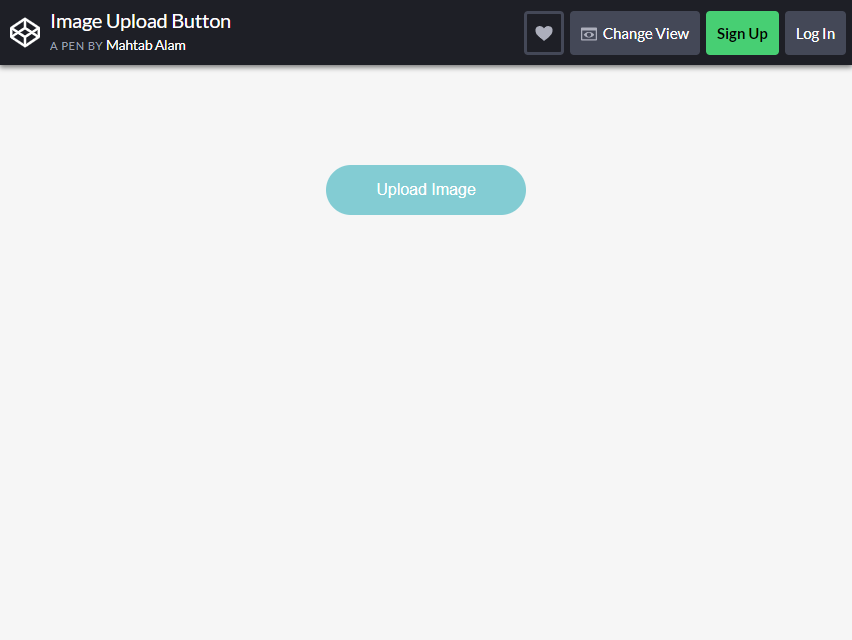Screen dimensions: 852x640
Task: Click the Upload Image button
Action: (x=426, y=190)
